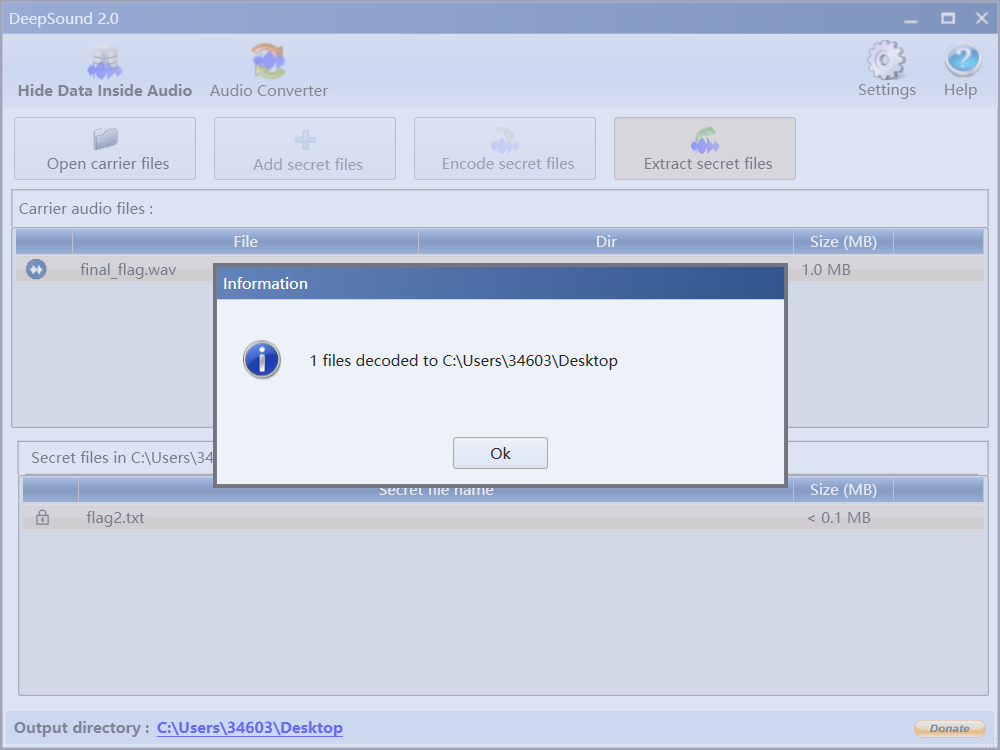This screenshot has height=750, width=1000.
Task: Click the Information dialog title bar
Action: click(x=500, y=283)
